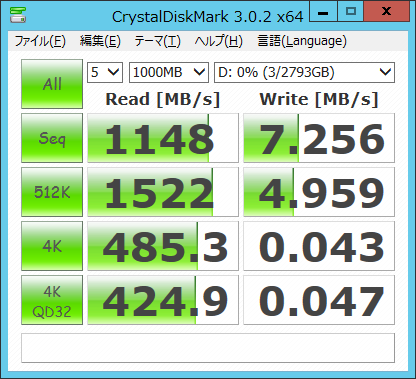Viewport: 416px width, 379px height.
Task: Click the empty comment field at bottom
Action: [208, 348]
